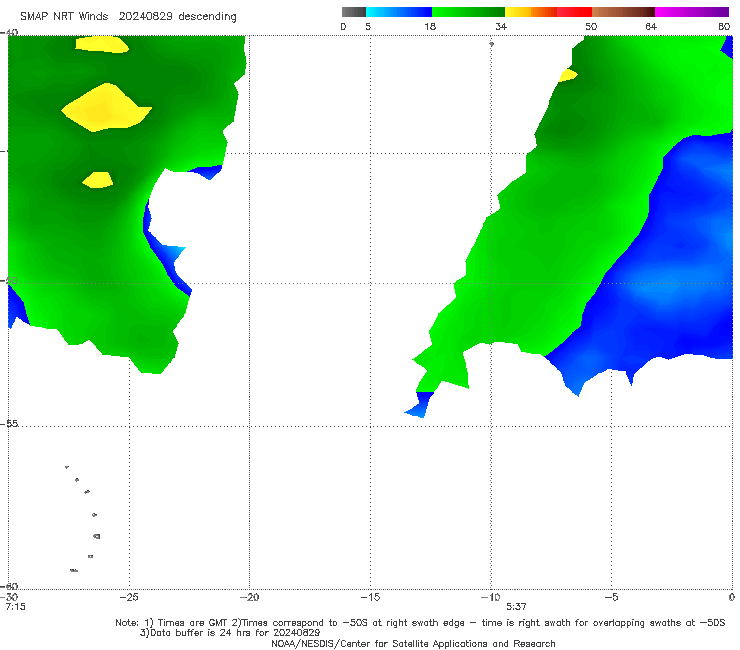Click the longitude label '-25'
Screen dimensions: 740x650
(x=129, y=597)
